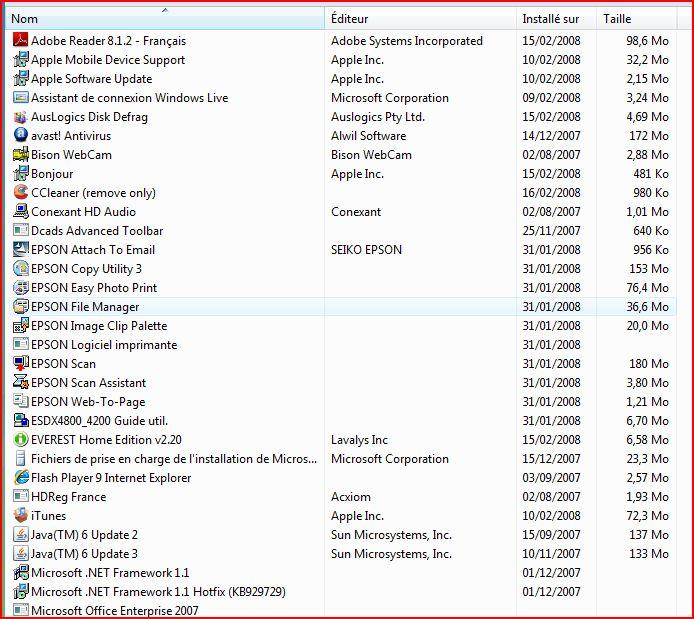The height and width of the screenshot is (619, 694).
Task: Select Microsoft .NET Framework 1.1 entry name
Action: (x=110, y=573)
